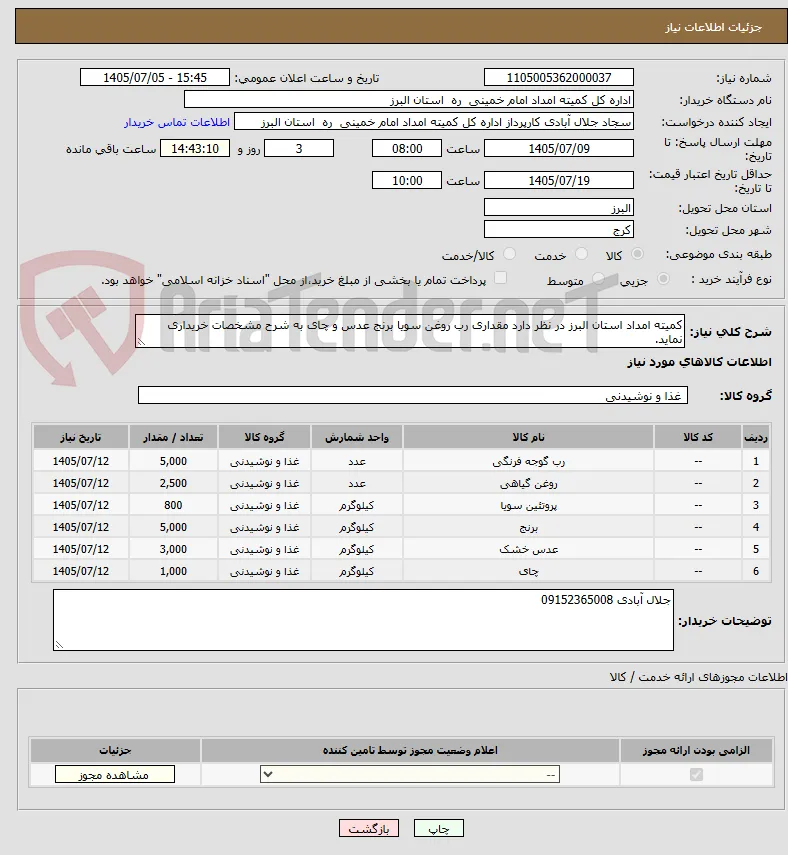Click the عدس خشک item name
The height and width of the screenshot is (855, 788).
coord(528,550)
